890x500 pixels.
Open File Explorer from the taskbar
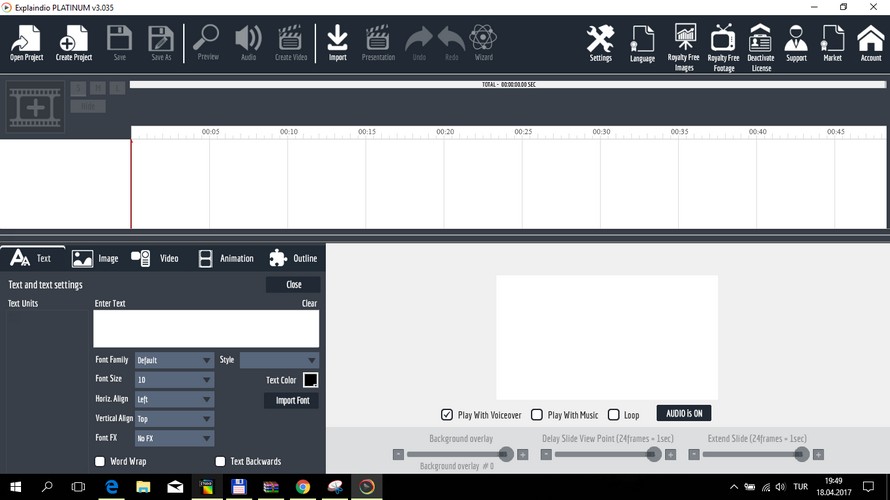click(x=143, y=486)
